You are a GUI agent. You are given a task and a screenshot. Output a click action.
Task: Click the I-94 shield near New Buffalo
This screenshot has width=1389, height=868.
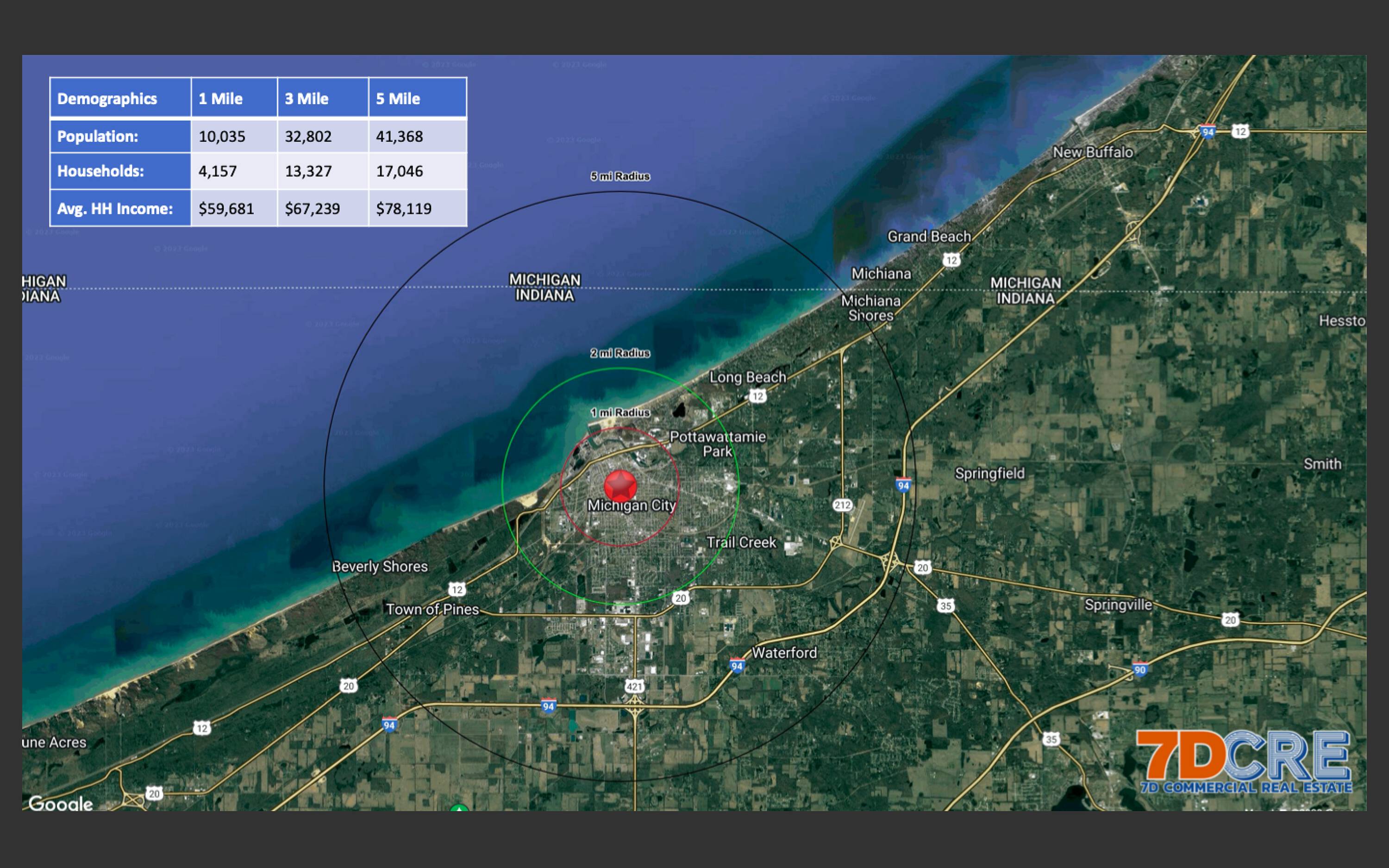click(x=1208, y=132)
